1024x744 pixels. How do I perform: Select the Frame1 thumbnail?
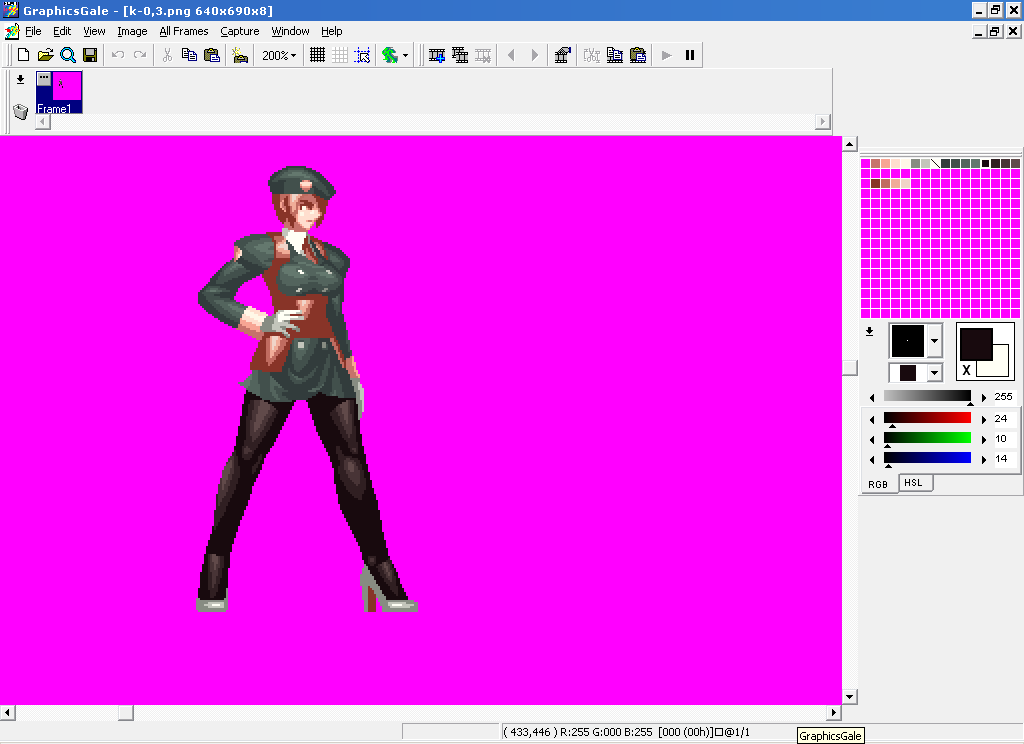(66, 88)
